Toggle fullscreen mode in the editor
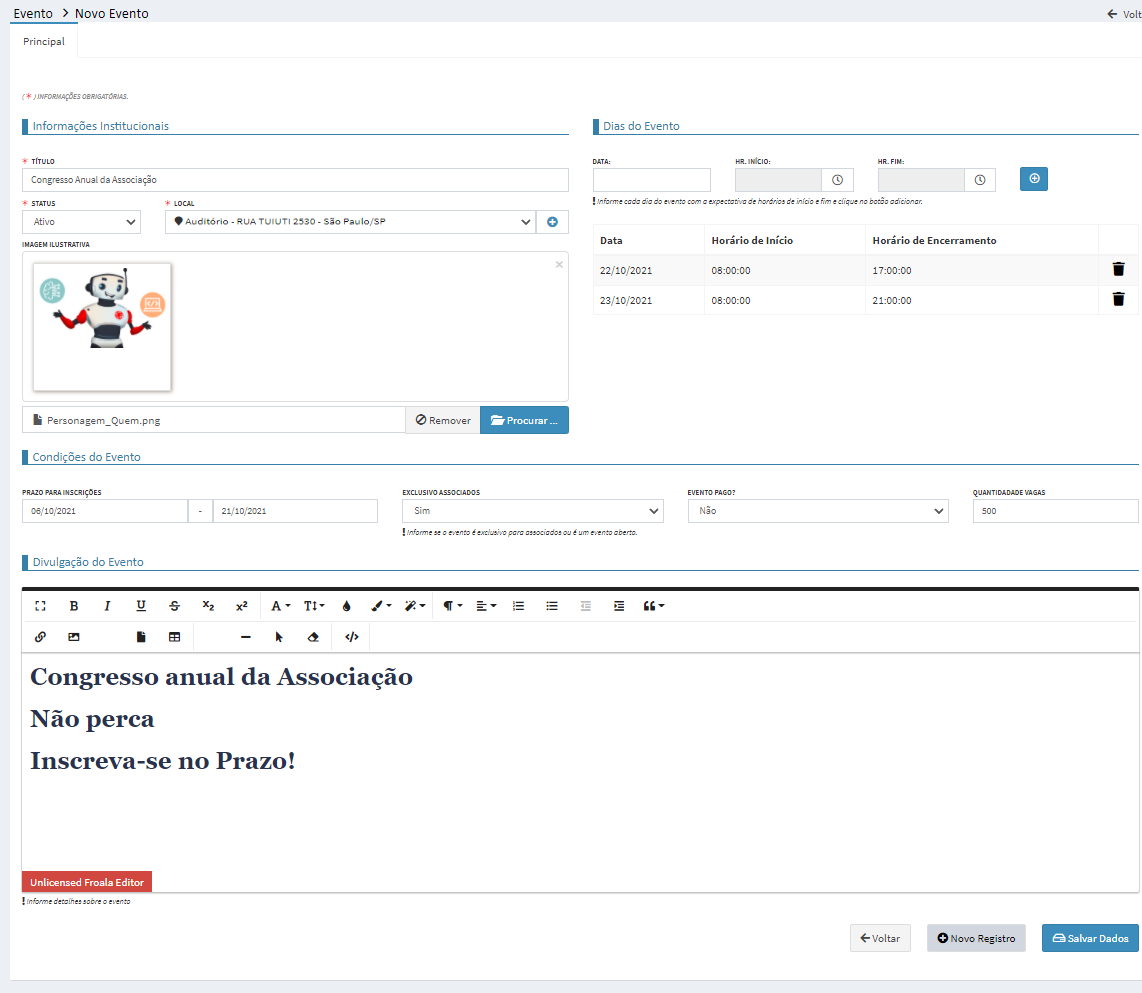Image resolution: width=1142 pixels, height=993 pixels. tap(41, 606)
